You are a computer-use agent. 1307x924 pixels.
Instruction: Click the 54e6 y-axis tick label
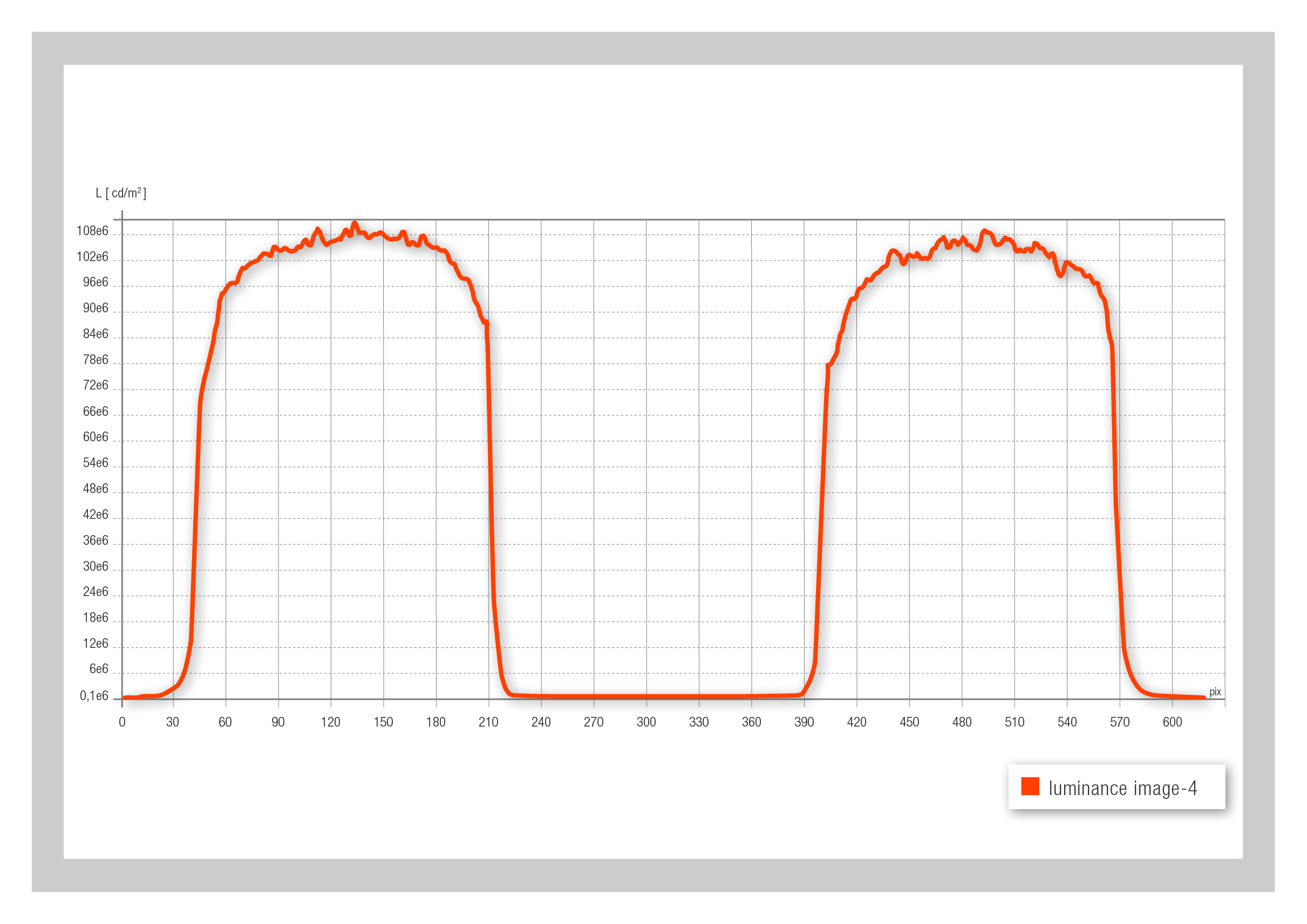click(95, 463)
